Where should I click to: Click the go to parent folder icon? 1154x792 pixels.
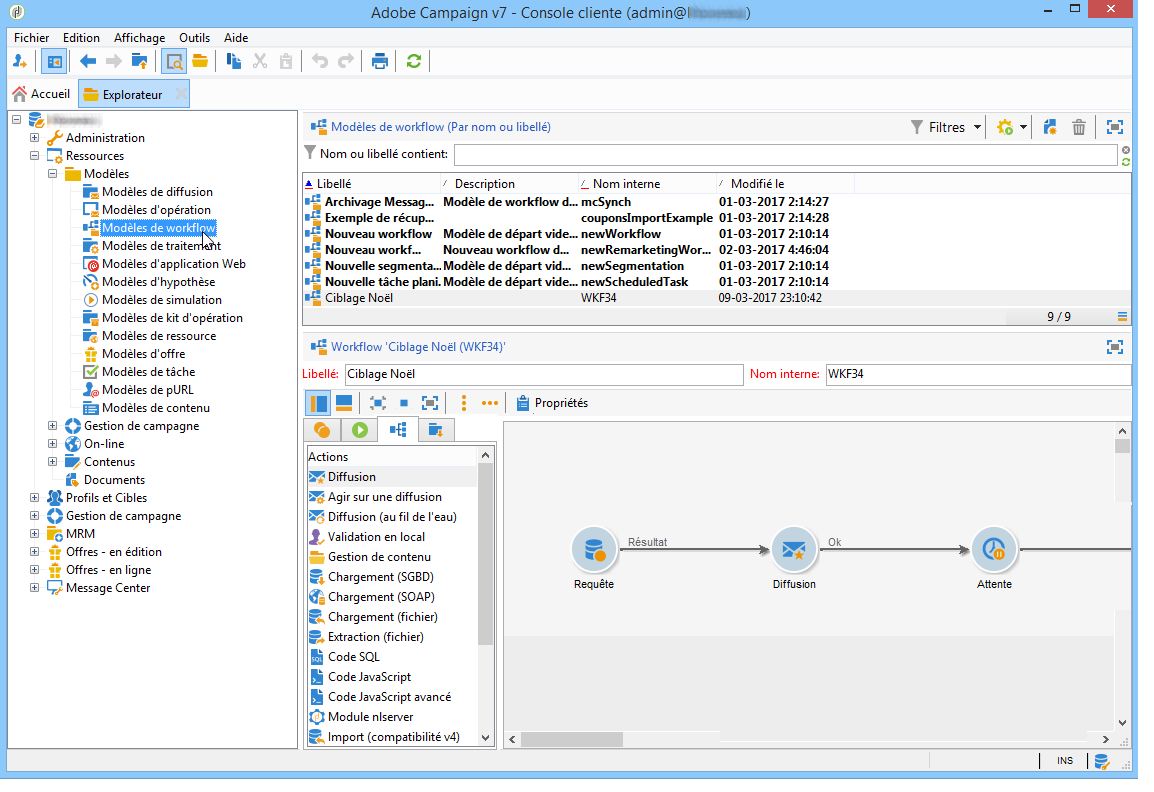[139, 61]
